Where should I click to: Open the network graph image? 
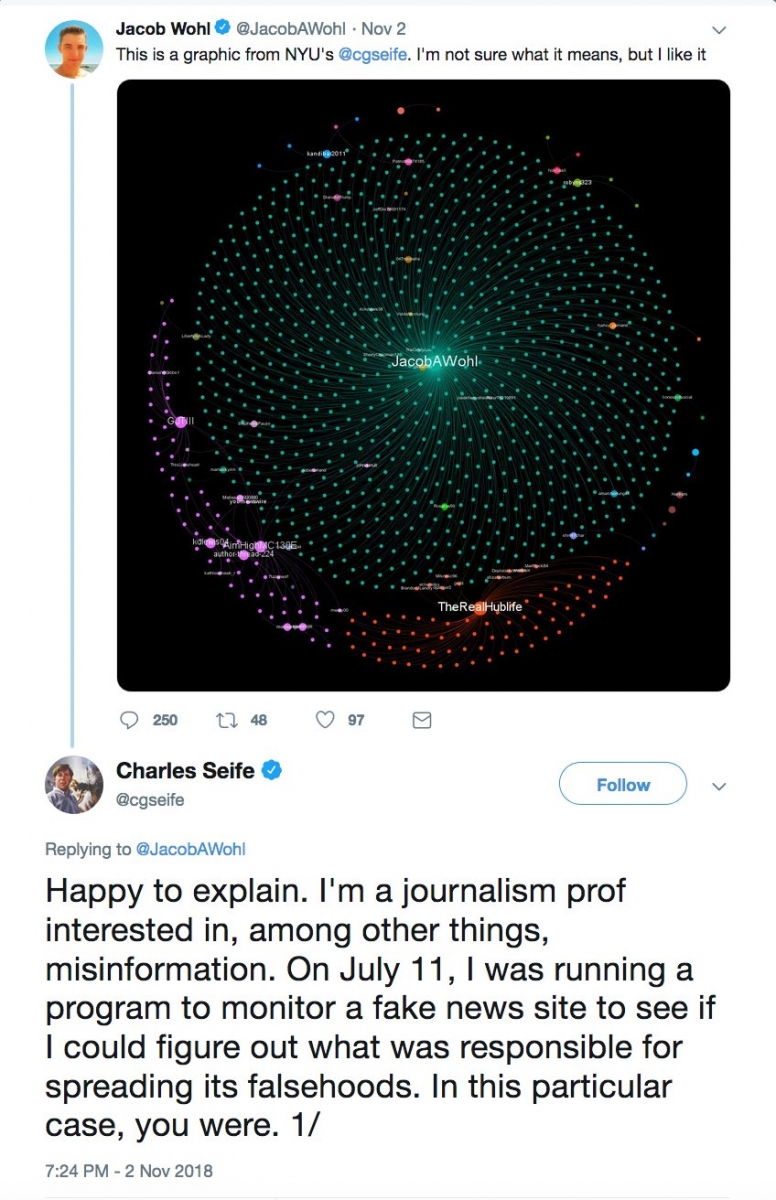[x=423, y=385]
